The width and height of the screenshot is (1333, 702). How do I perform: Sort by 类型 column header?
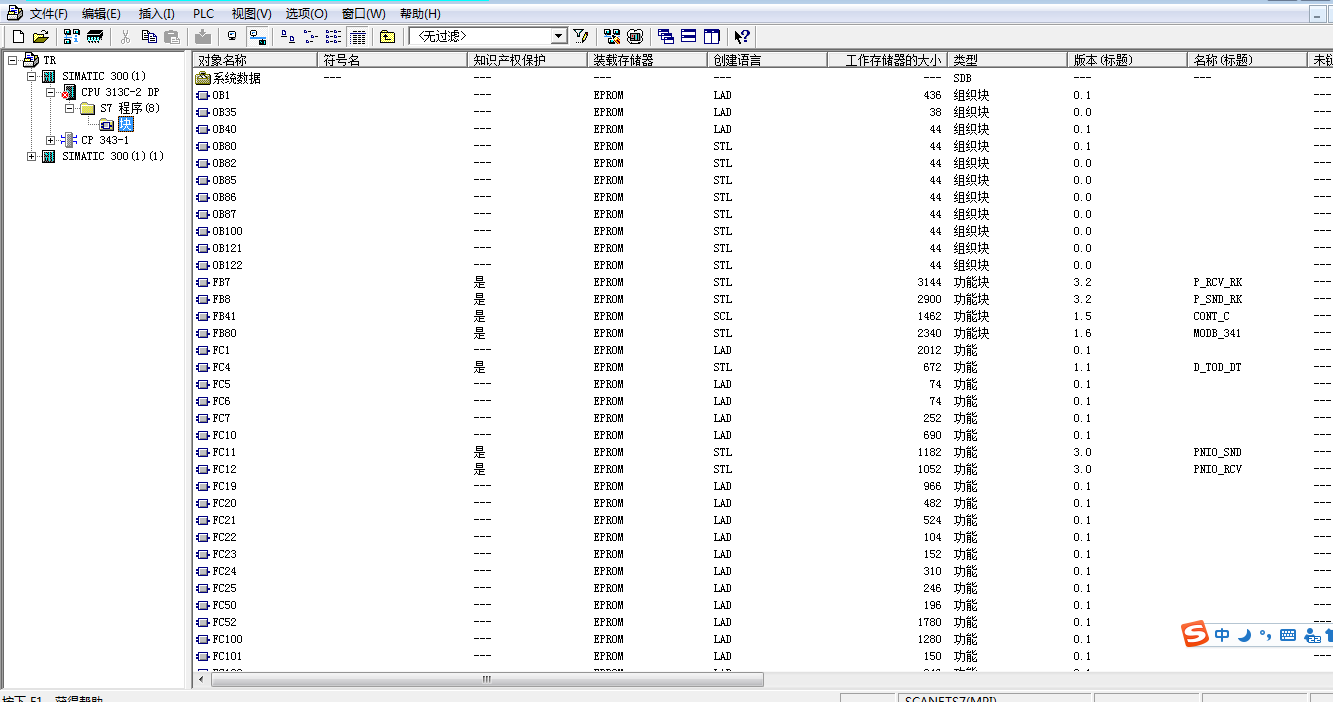tap(1007, 60)
